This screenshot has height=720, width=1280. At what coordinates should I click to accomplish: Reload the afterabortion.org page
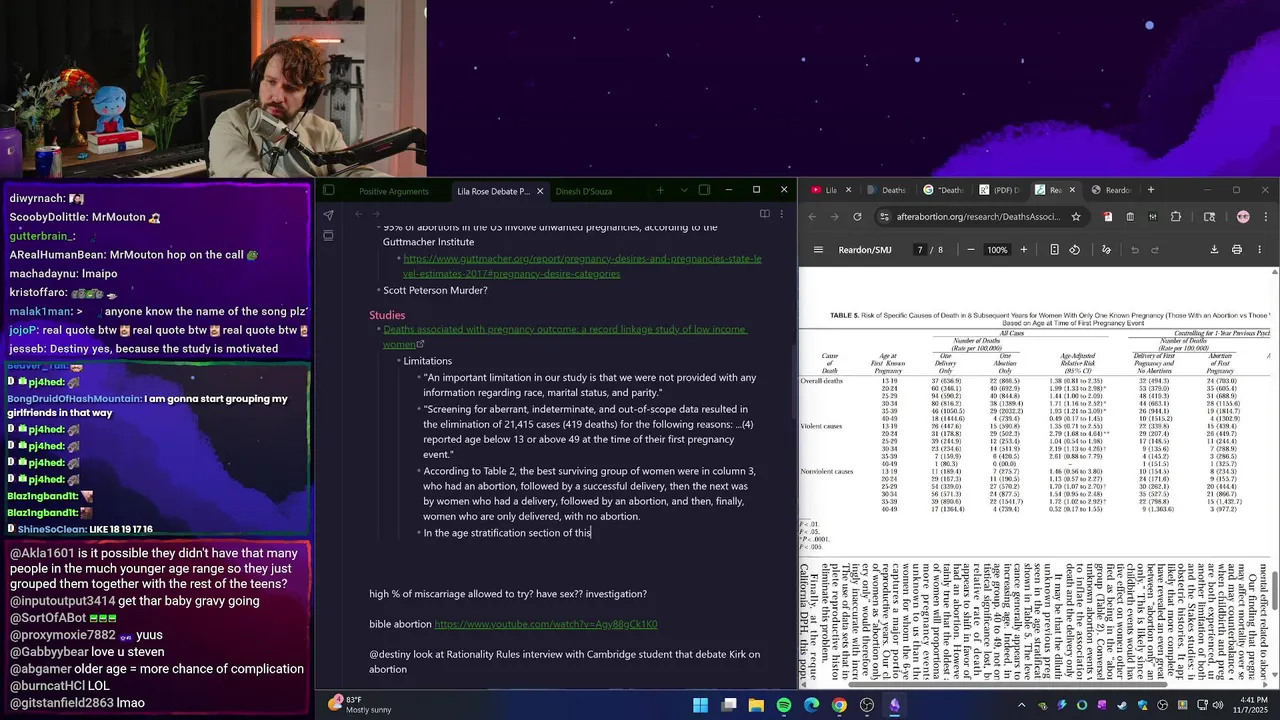[x=857, y=217]
